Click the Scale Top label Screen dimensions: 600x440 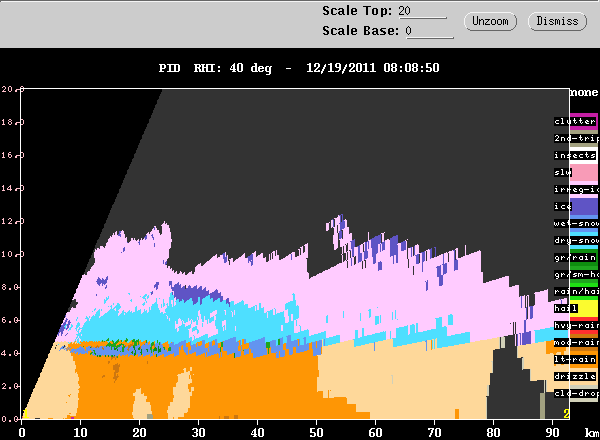(357, 11)
